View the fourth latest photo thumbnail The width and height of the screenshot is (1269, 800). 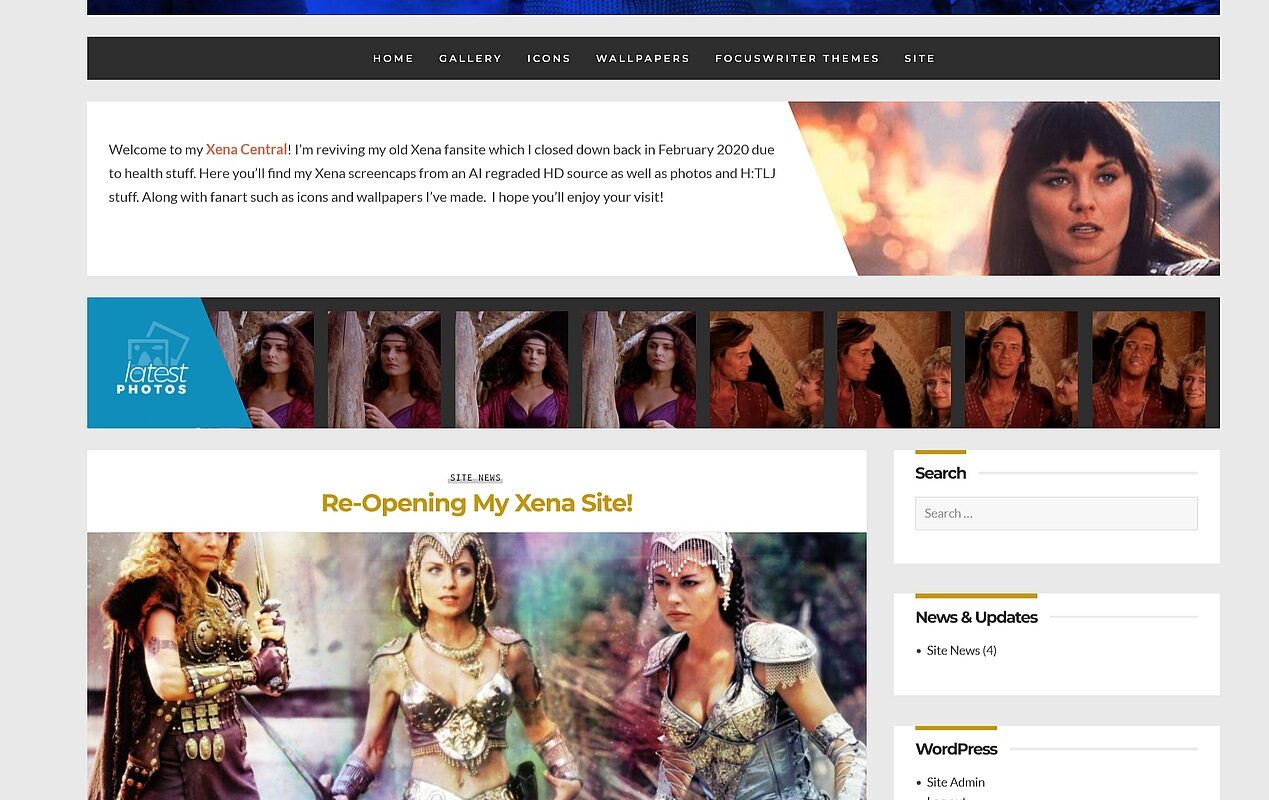click(x=639, y=370)
